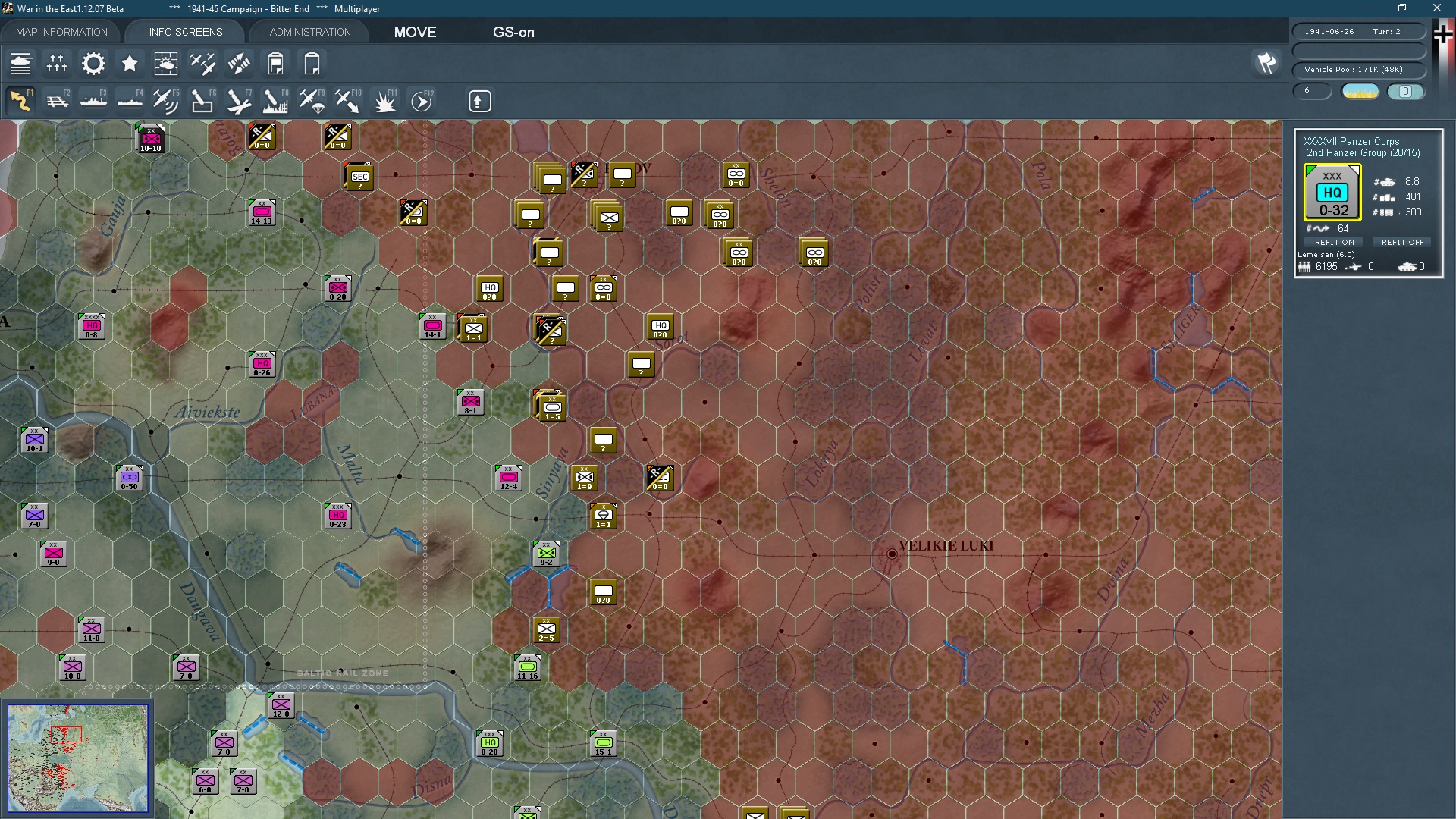Select Air transport F9 parachute icon
The width and height of the screenshot is (1456, 819).
(x=312, y=101)
